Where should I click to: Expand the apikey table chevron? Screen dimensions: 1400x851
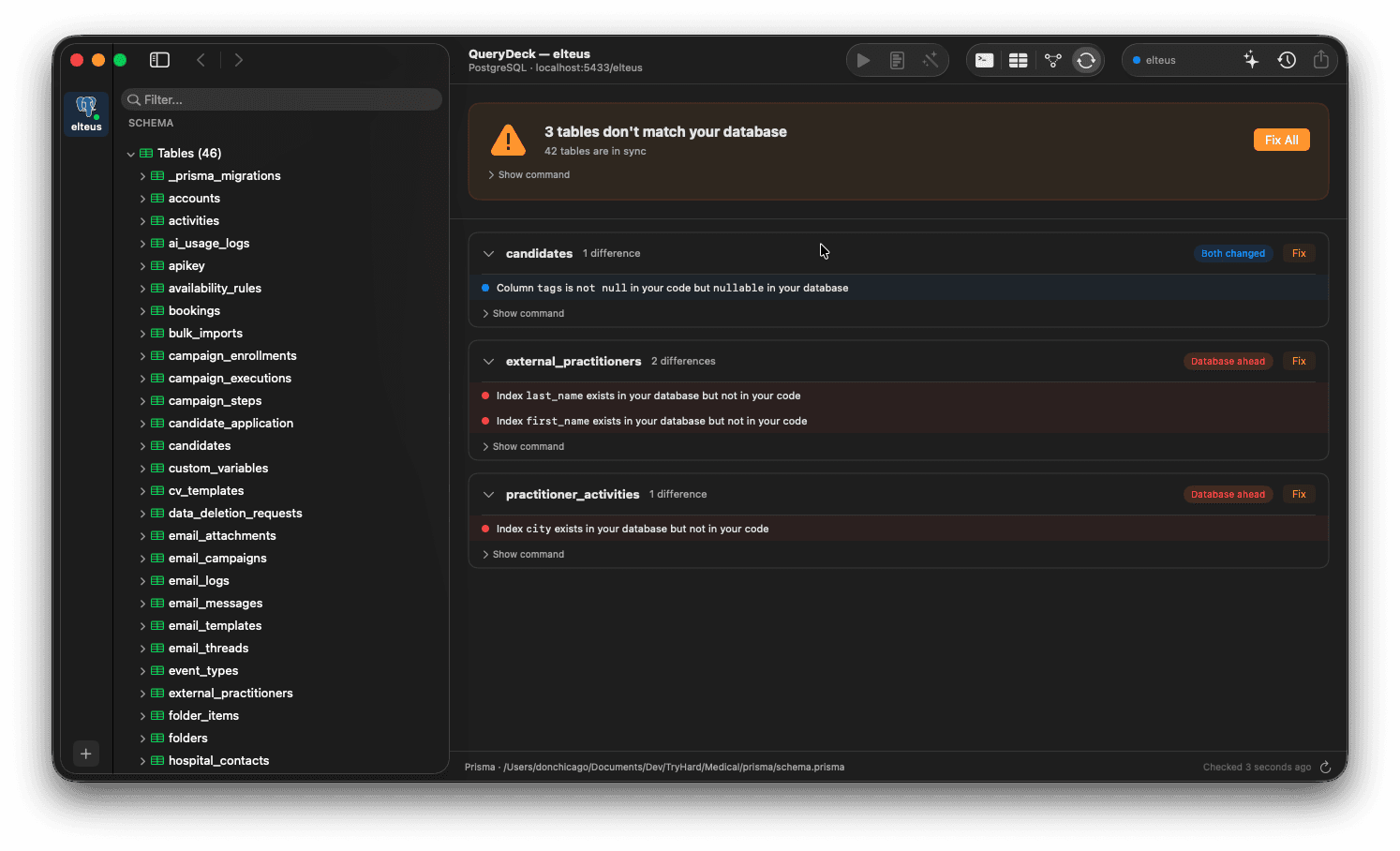[x=142, y=266]
